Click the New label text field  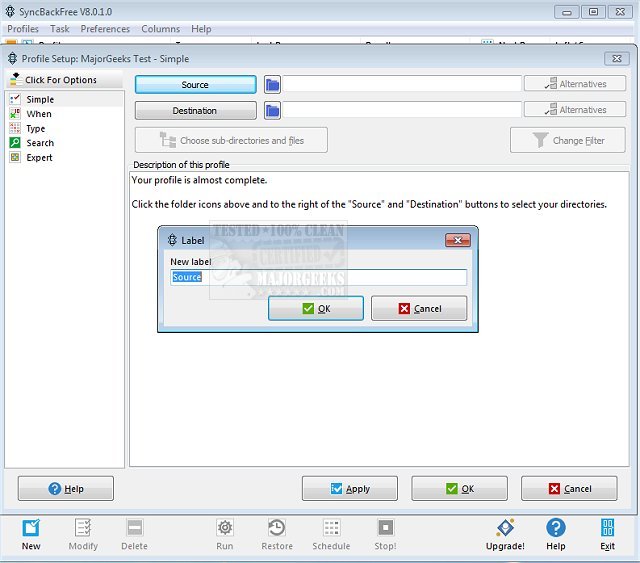pos(318,277)
